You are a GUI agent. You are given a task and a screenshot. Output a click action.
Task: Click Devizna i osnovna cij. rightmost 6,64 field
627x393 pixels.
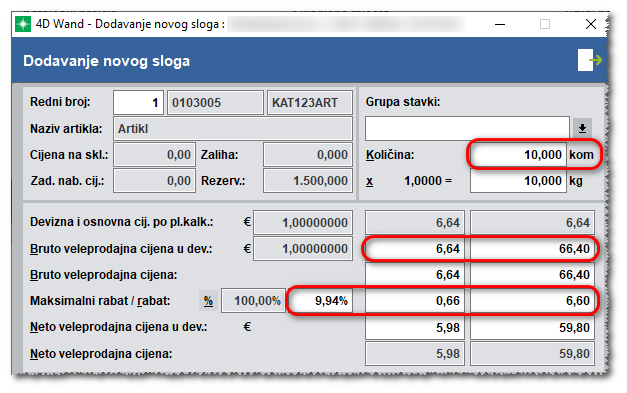532,222
